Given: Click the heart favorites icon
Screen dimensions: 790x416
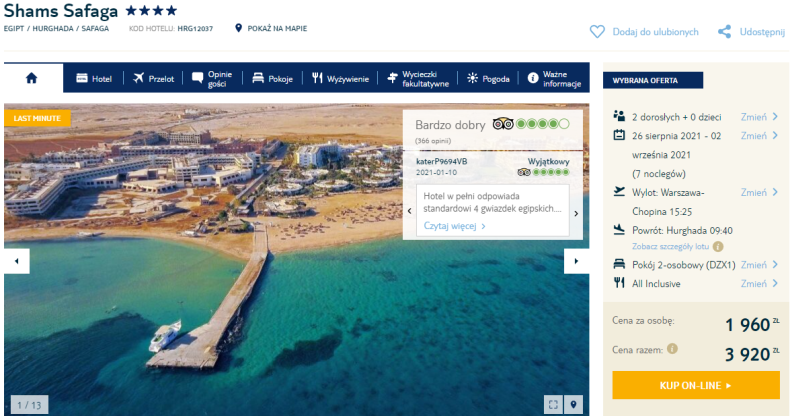Looking at the screenshot, I should pyautogui.click(x=597, y=32).
